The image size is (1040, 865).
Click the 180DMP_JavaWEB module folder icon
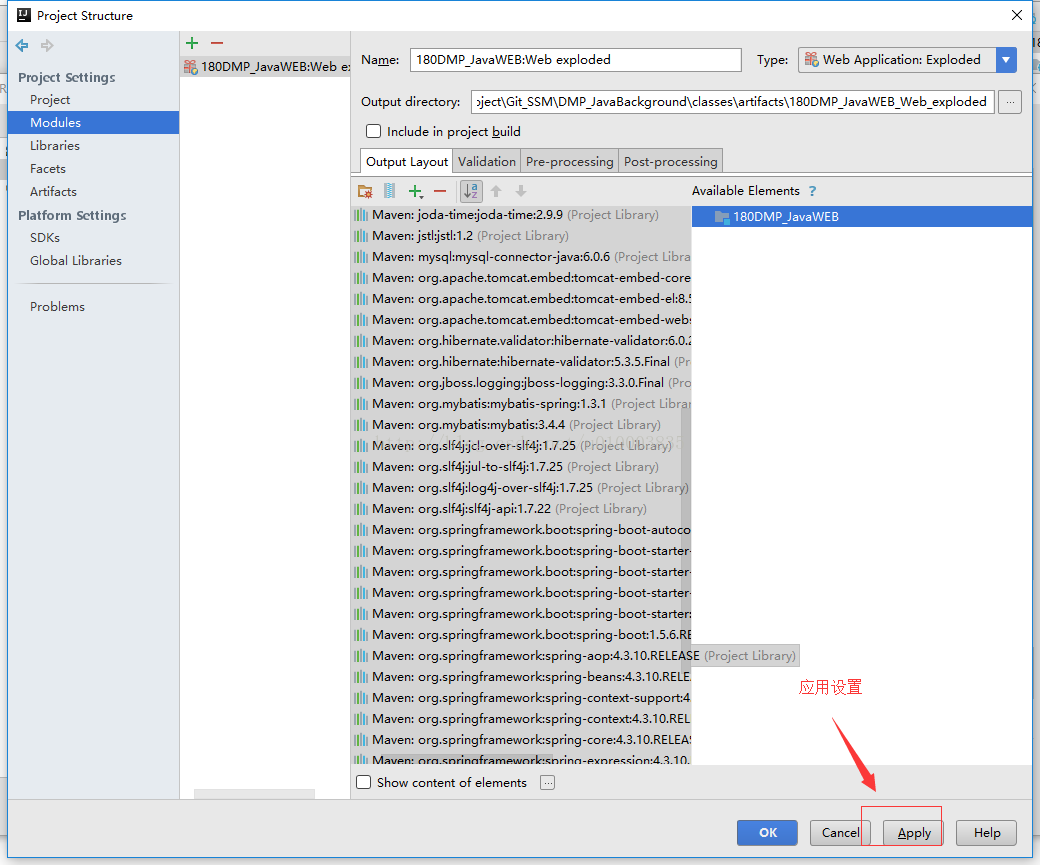tap(722, 216)
